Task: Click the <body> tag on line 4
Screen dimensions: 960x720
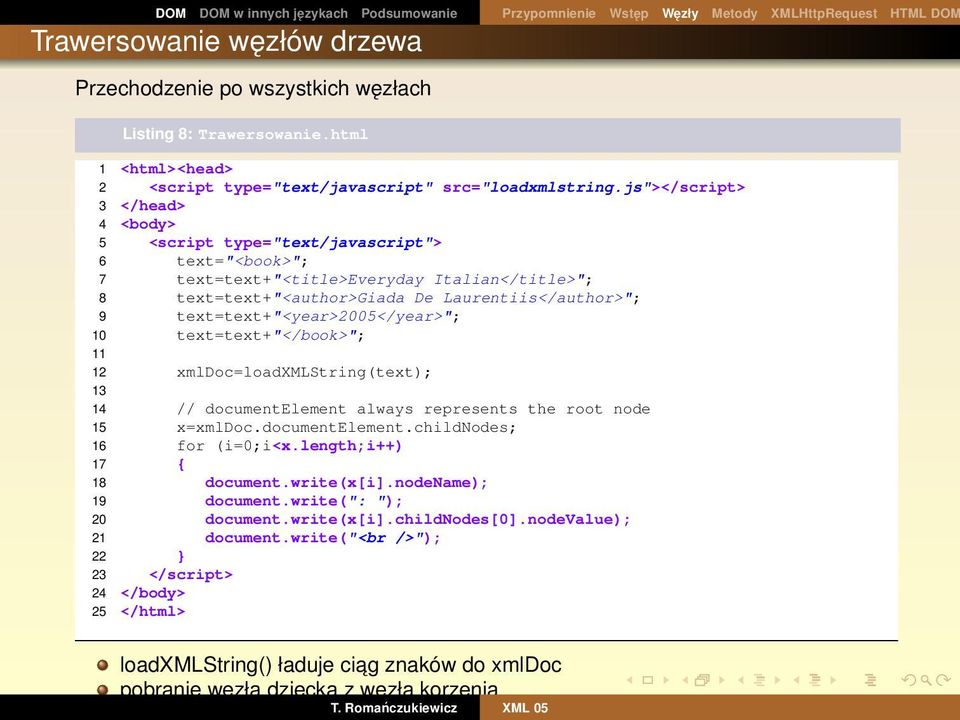Action: click(x=148, y=224)
